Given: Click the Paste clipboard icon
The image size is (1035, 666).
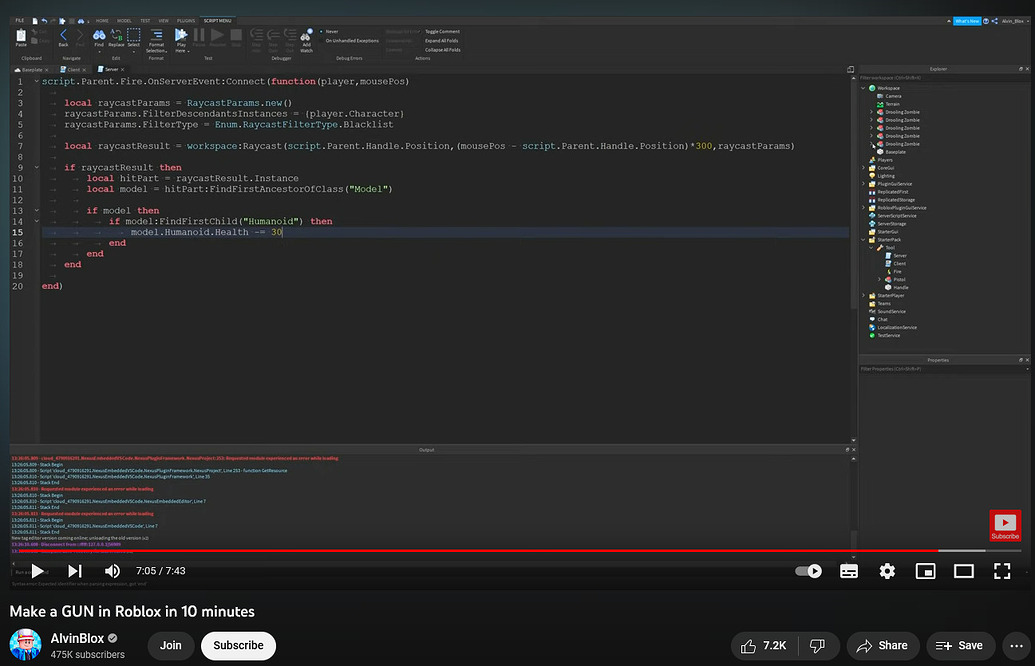Looking at the screenshot, I should 21,37.
